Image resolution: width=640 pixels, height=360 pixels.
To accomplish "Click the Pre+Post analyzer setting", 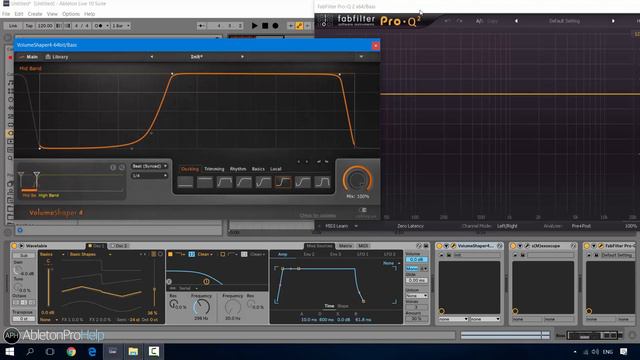I will point(581,226).
